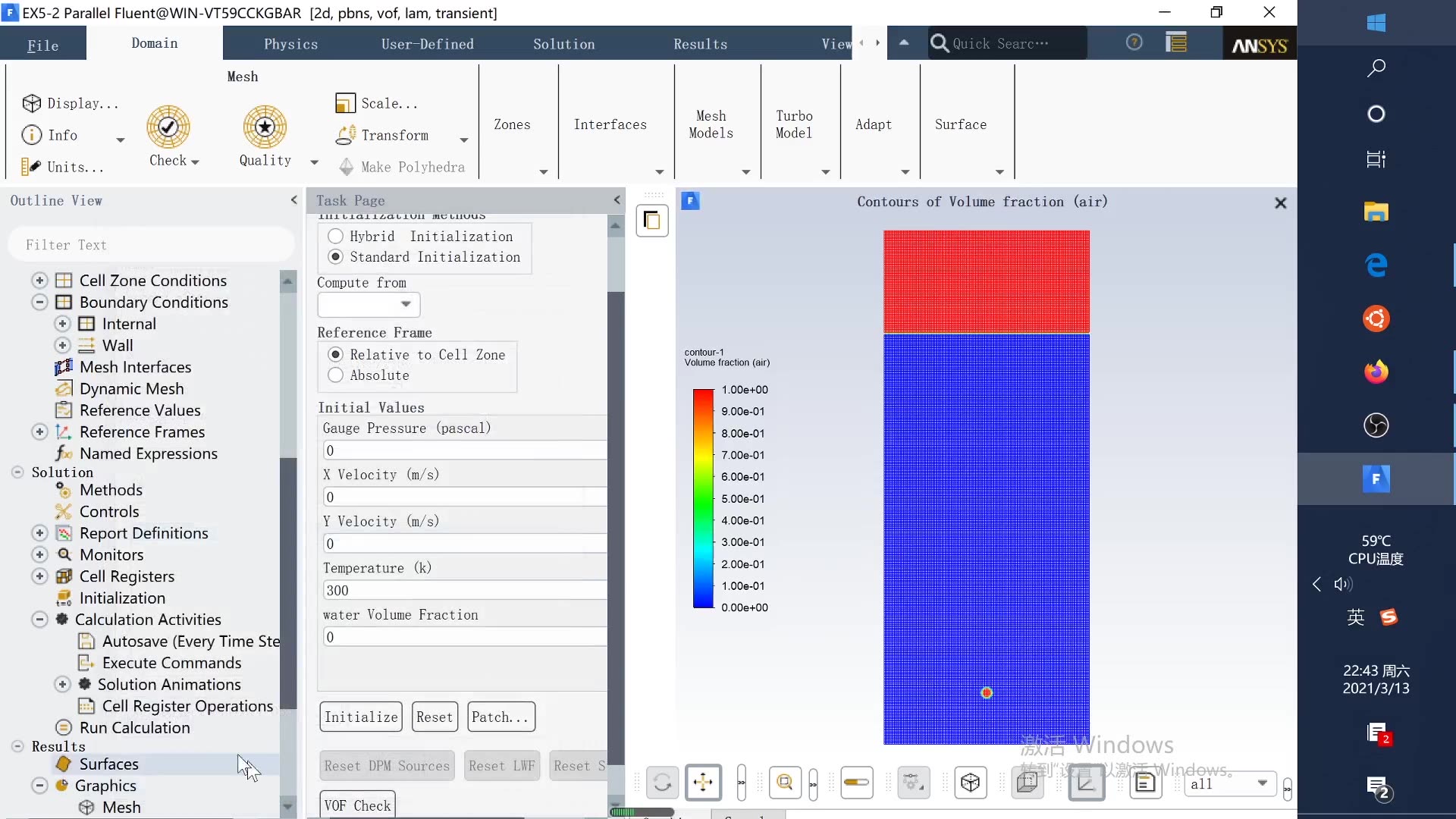Toggle Standard Initialization radio button
Image resolution: width=1456 pixels, height=819 pixels.
pos(335,257)
